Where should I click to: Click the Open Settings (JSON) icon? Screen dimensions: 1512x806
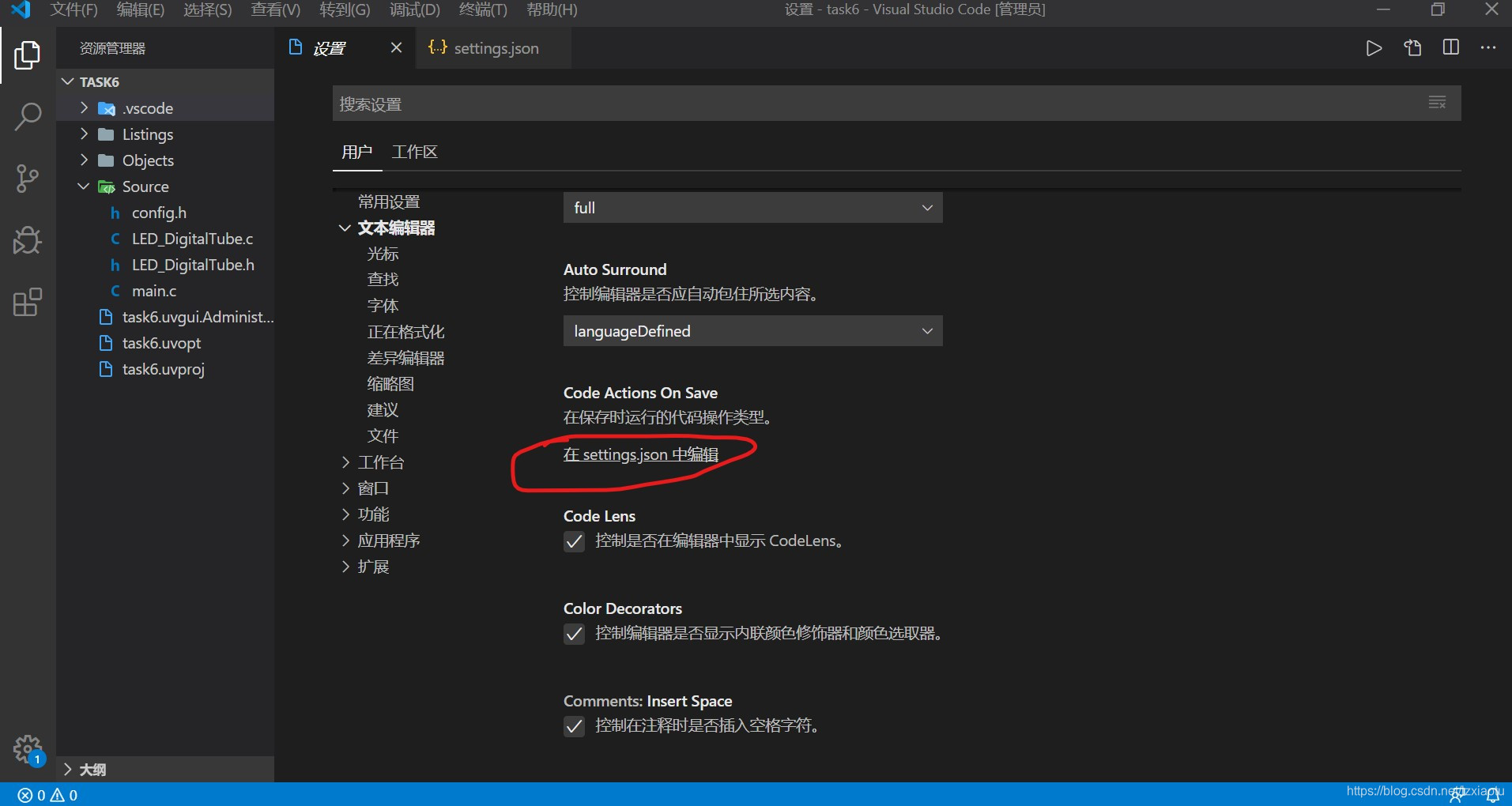[1412, 48]
